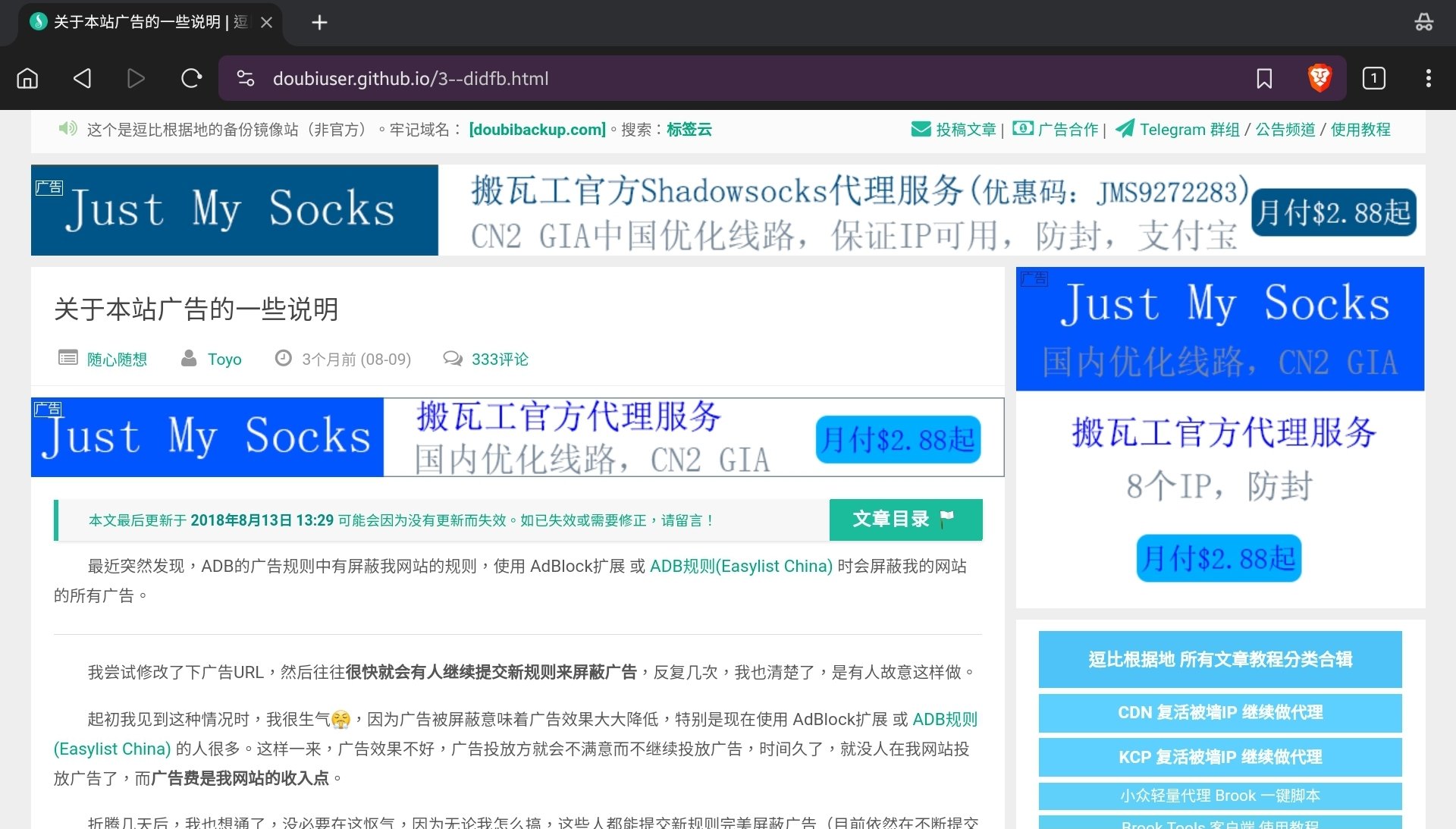Click the site settings icon in the address bar

[246, 77]
